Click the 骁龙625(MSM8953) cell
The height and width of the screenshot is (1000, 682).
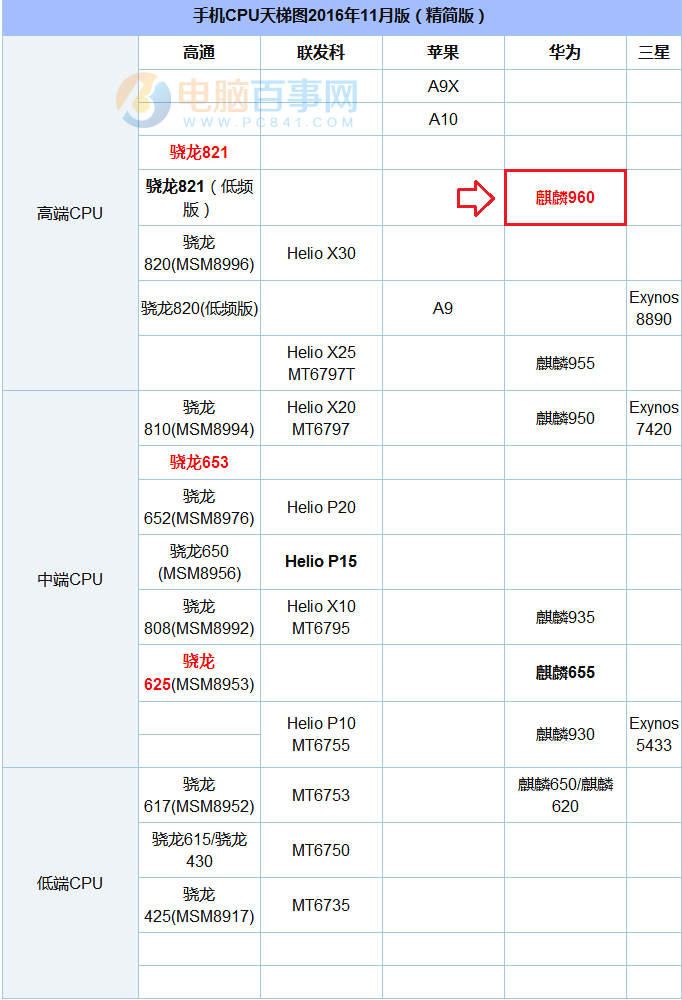click(x=199, y=673)
